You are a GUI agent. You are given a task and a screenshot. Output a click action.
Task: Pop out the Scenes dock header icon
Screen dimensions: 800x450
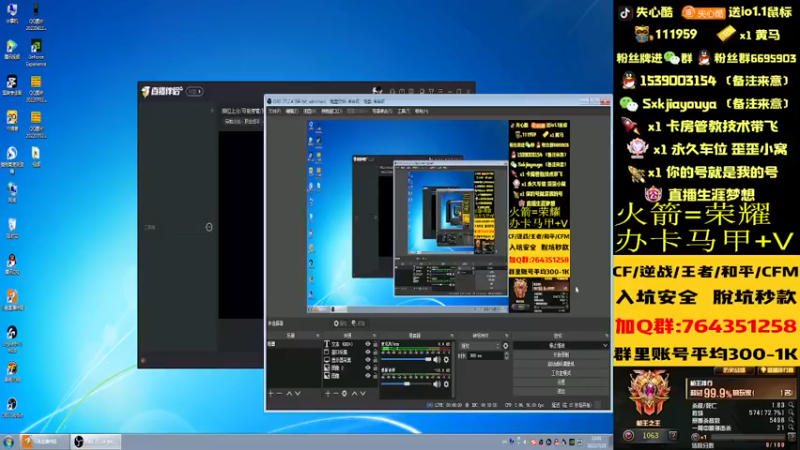(317, 336)
